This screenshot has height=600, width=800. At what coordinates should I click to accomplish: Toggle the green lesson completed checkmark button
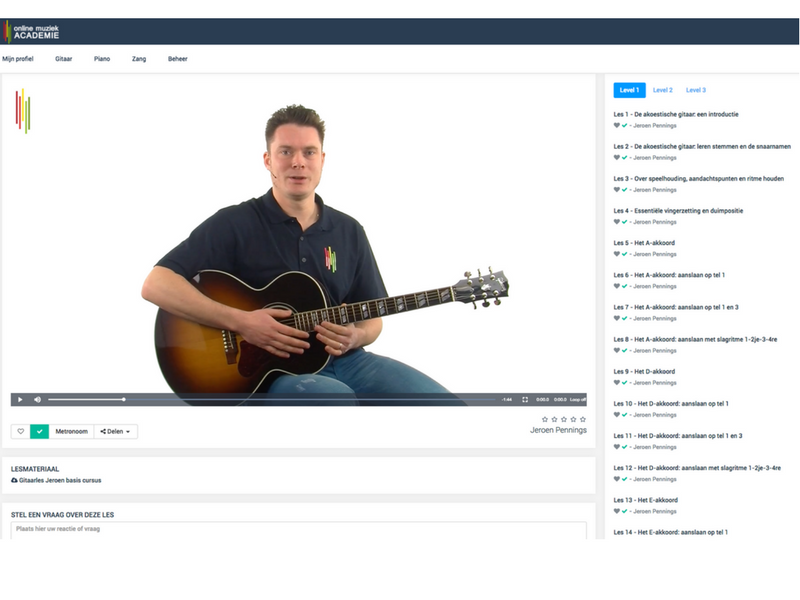point(40,432)
